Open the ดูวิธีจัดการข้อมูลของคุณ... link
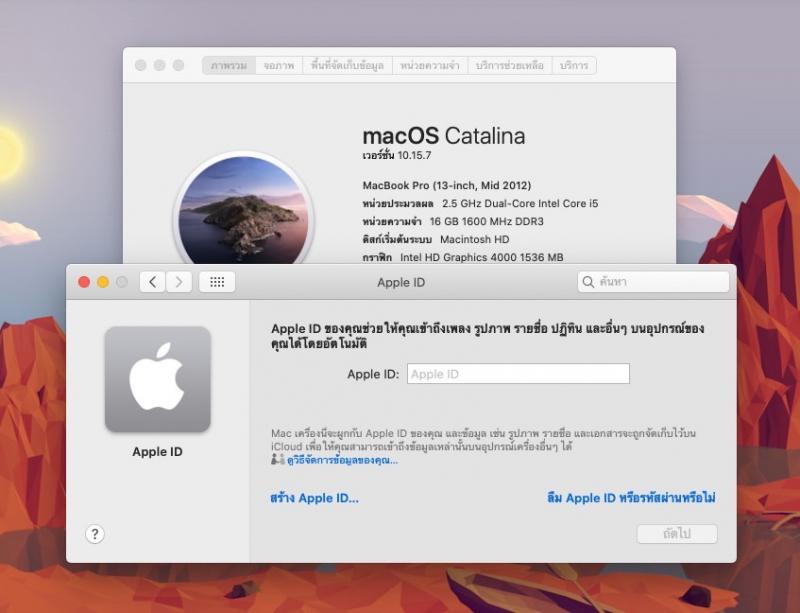Image resolution: width=800 pixels, height=613 pixels. (x=342, y=460)
